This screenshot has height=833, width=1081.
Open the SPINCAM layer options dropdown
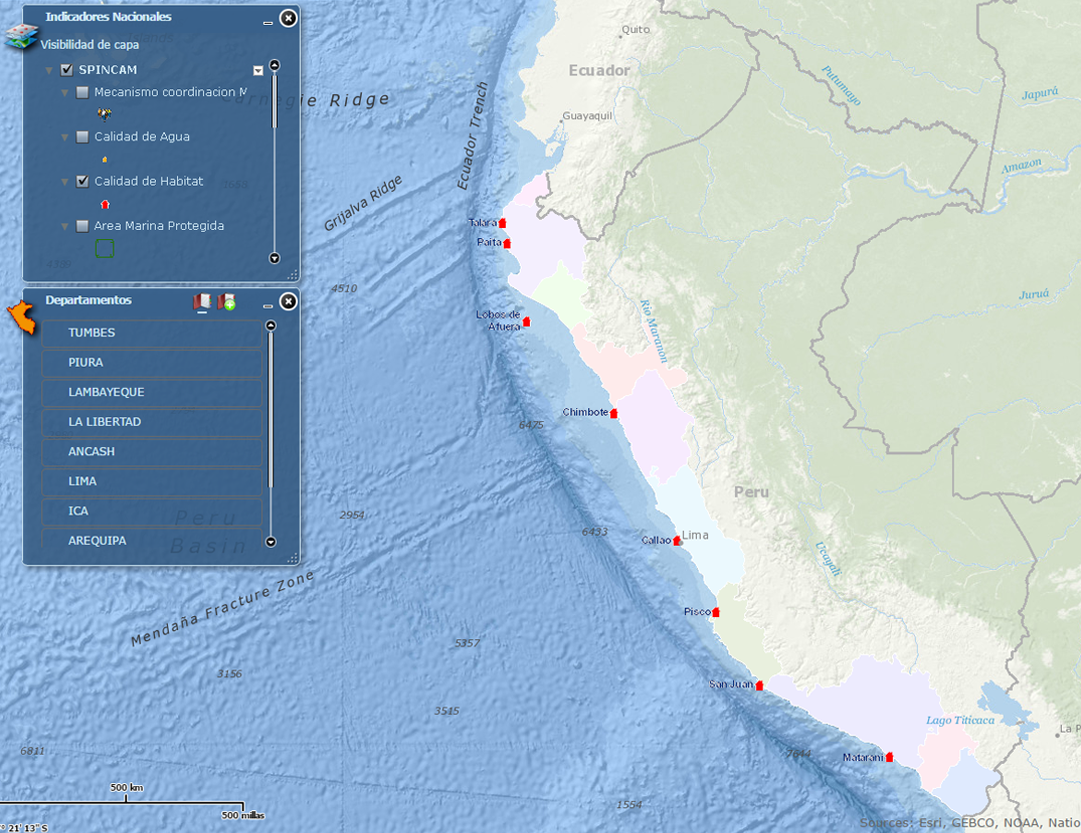(x=258, y=71)
